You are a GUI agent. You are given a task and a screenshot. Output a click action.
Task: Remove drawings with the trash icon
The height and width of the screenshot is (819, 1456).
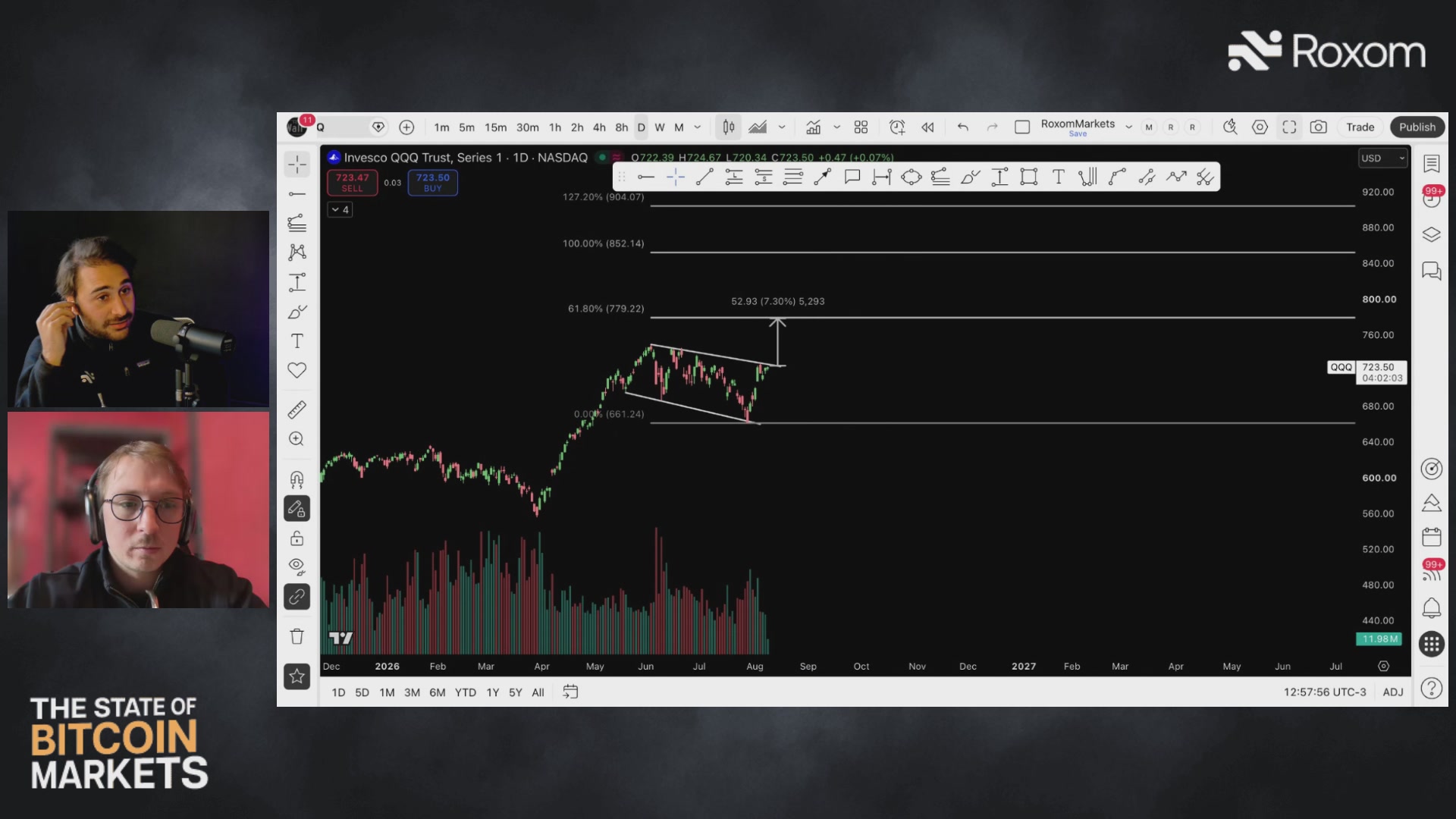pyautogui.click(x=297, y=636)
